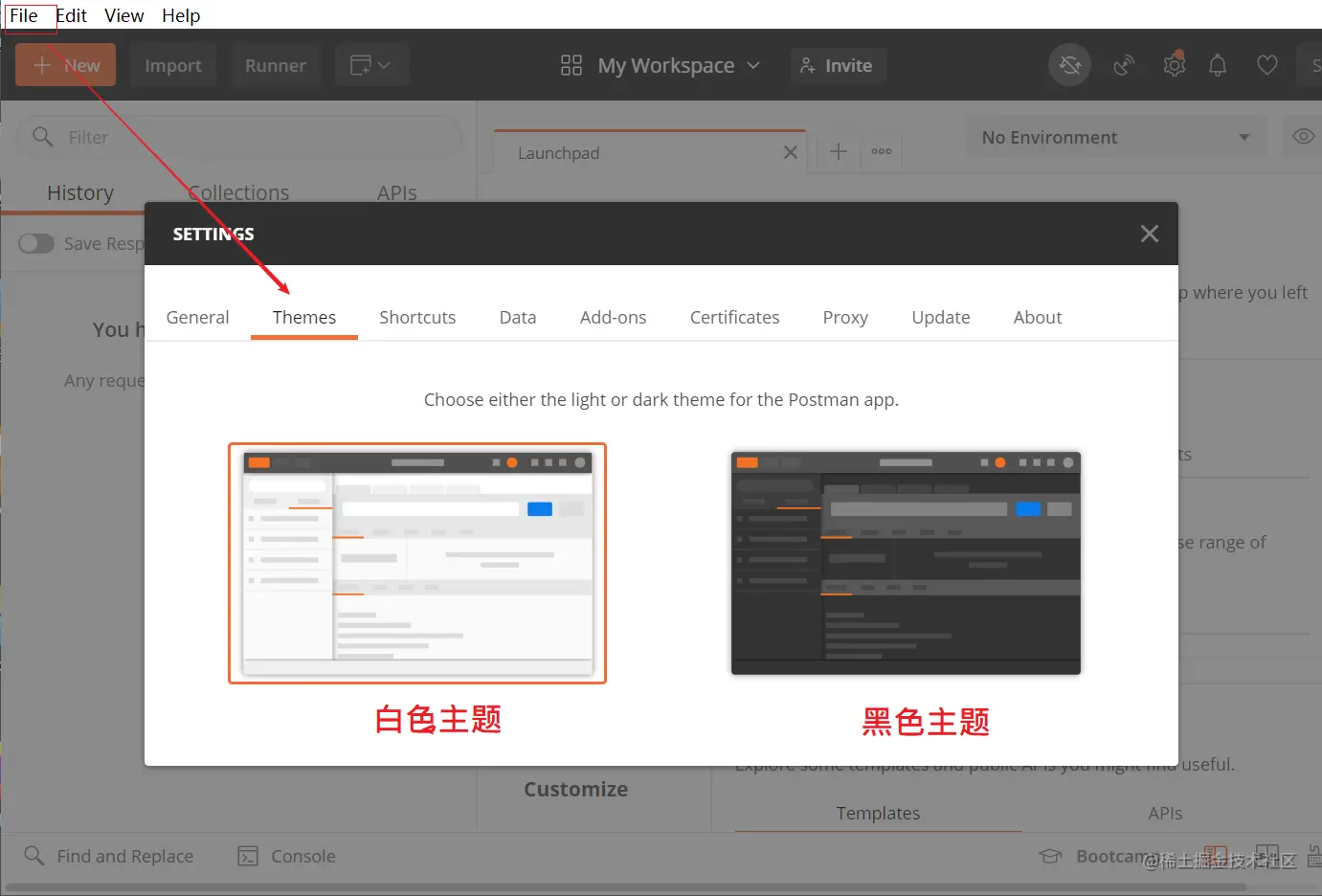
Task: Open the tab options ellipsis
Action: (882, 151)
